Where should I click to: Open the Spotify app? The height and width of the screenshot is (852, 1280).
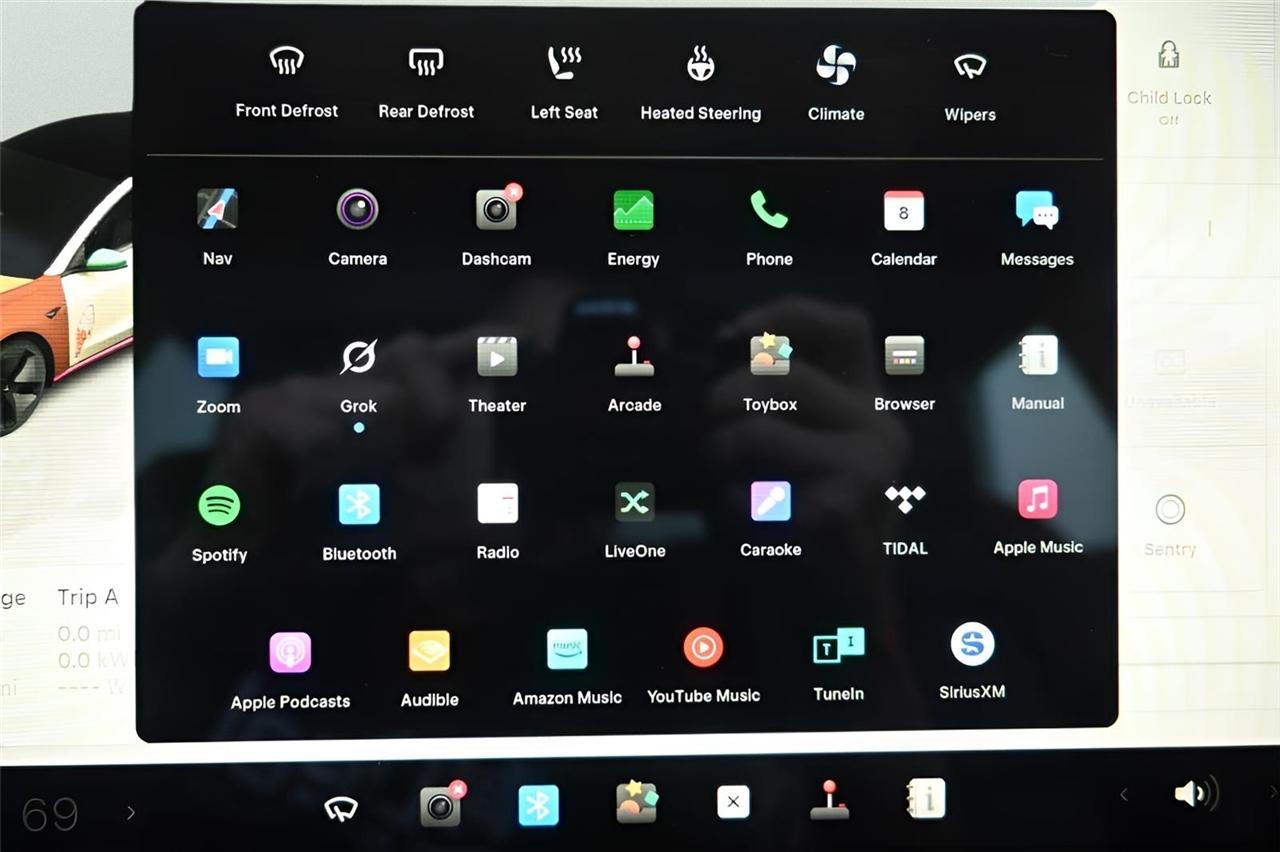(219, 505)
